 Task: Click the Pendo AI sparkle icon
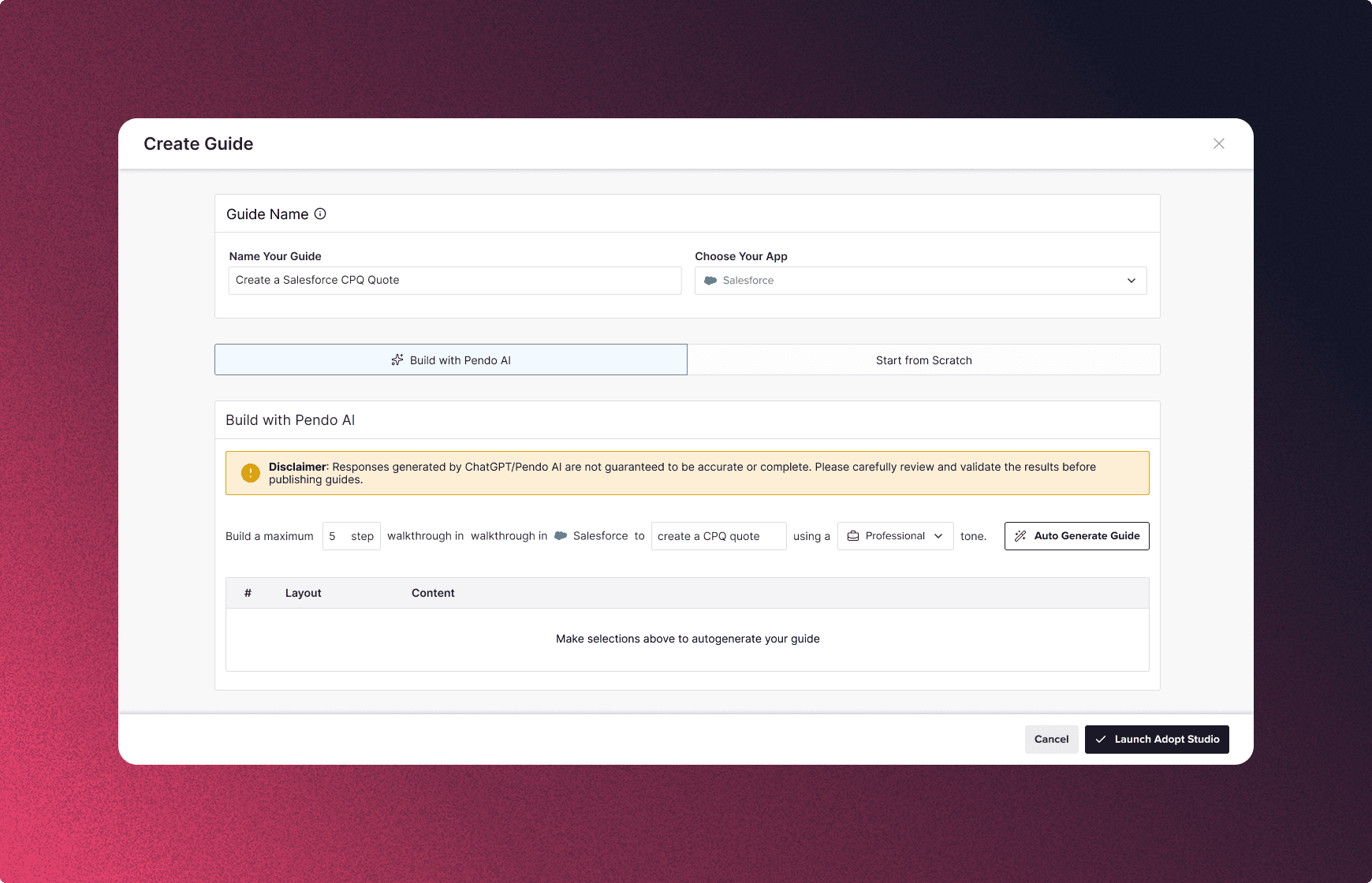point(397,360)
